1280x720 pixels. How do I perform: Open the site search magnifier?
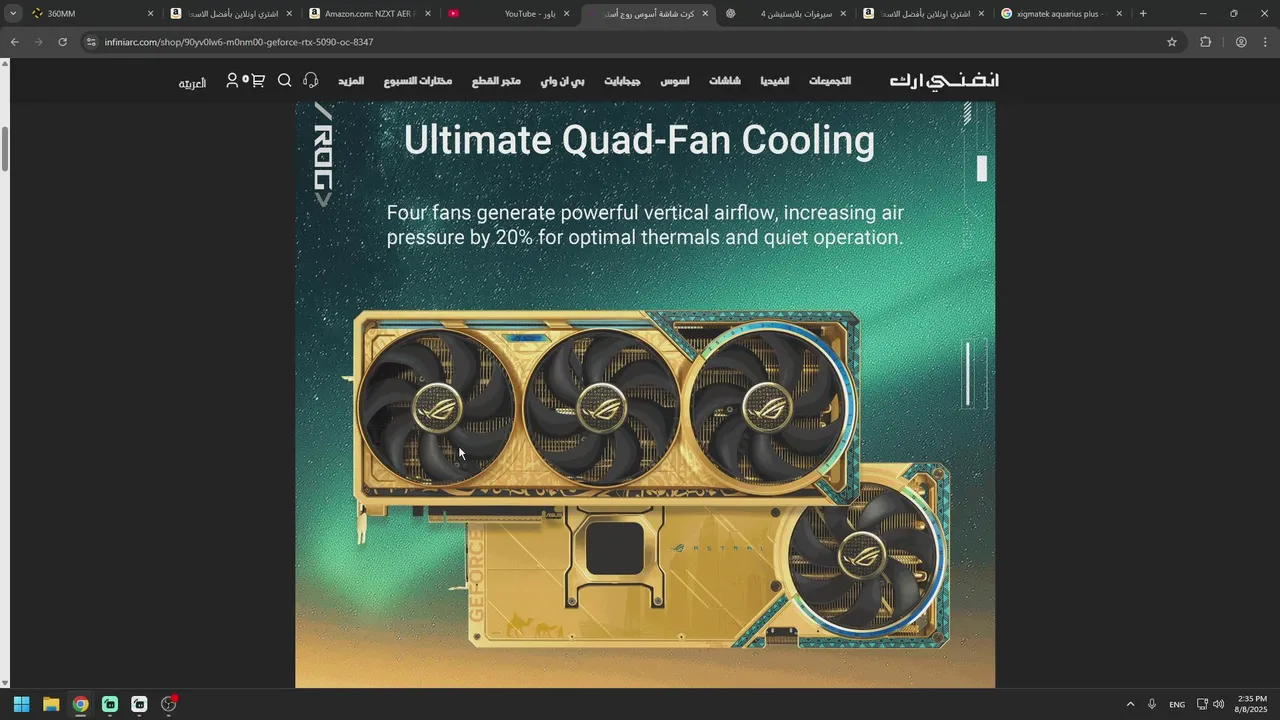285,80
